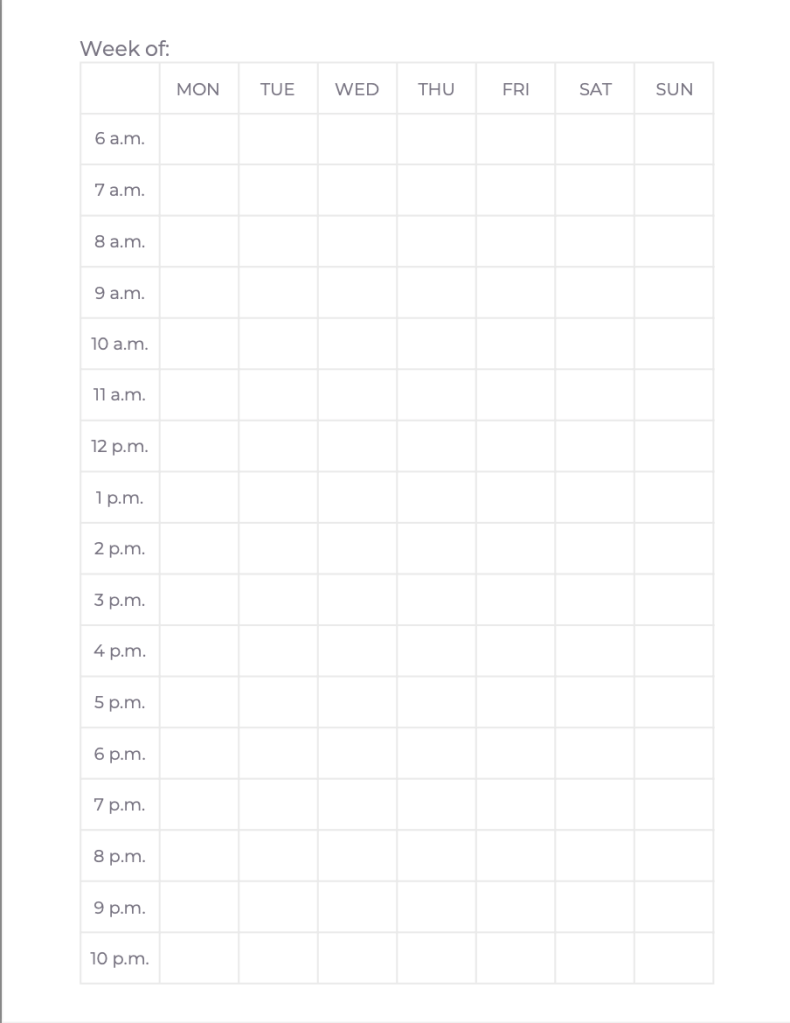Click the empty top-left table corner cell
Screen dimensions: 790x1023
coord(120,89)
